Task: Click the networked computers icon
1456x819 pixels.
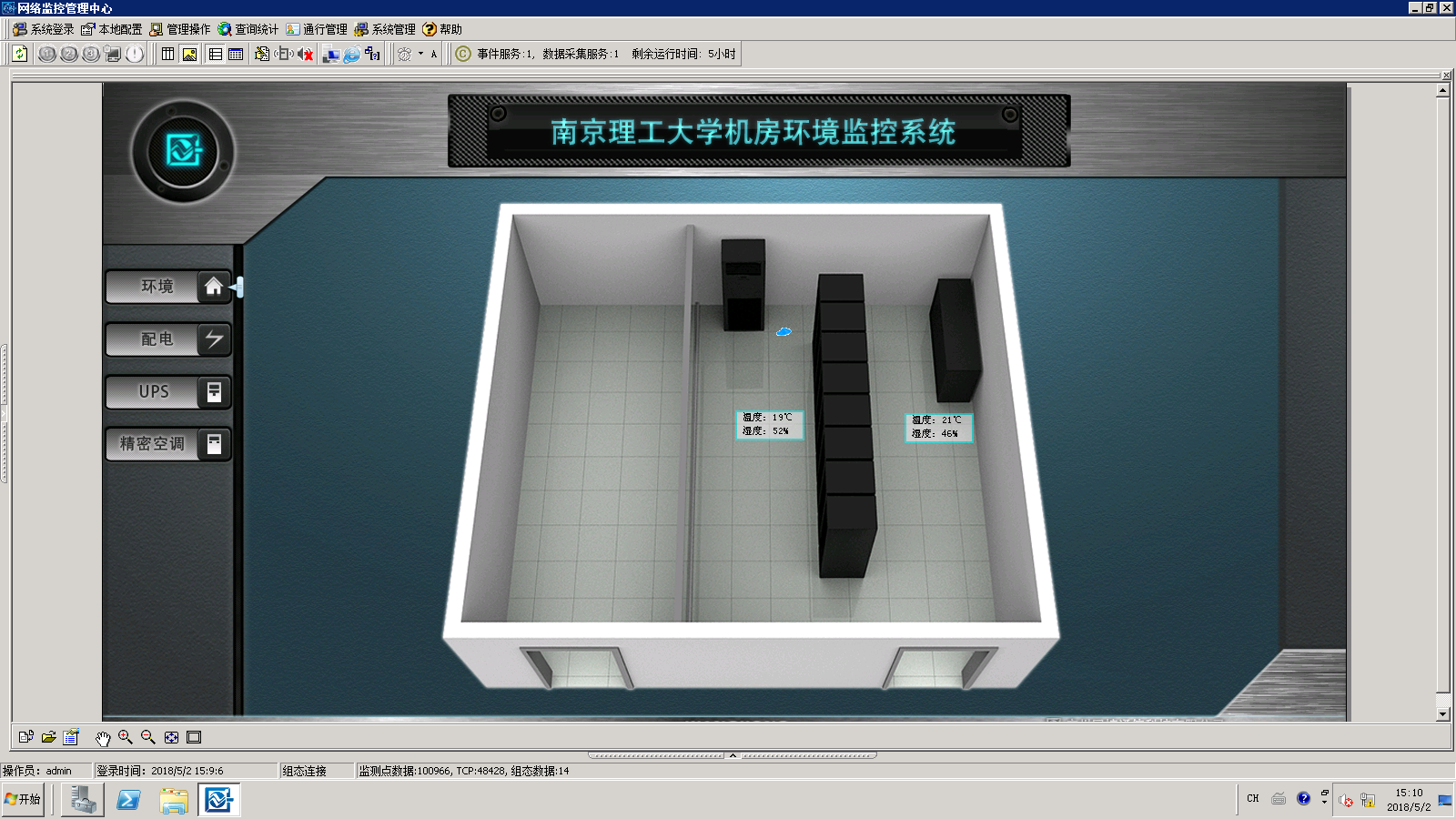Action: coord(331,54)
